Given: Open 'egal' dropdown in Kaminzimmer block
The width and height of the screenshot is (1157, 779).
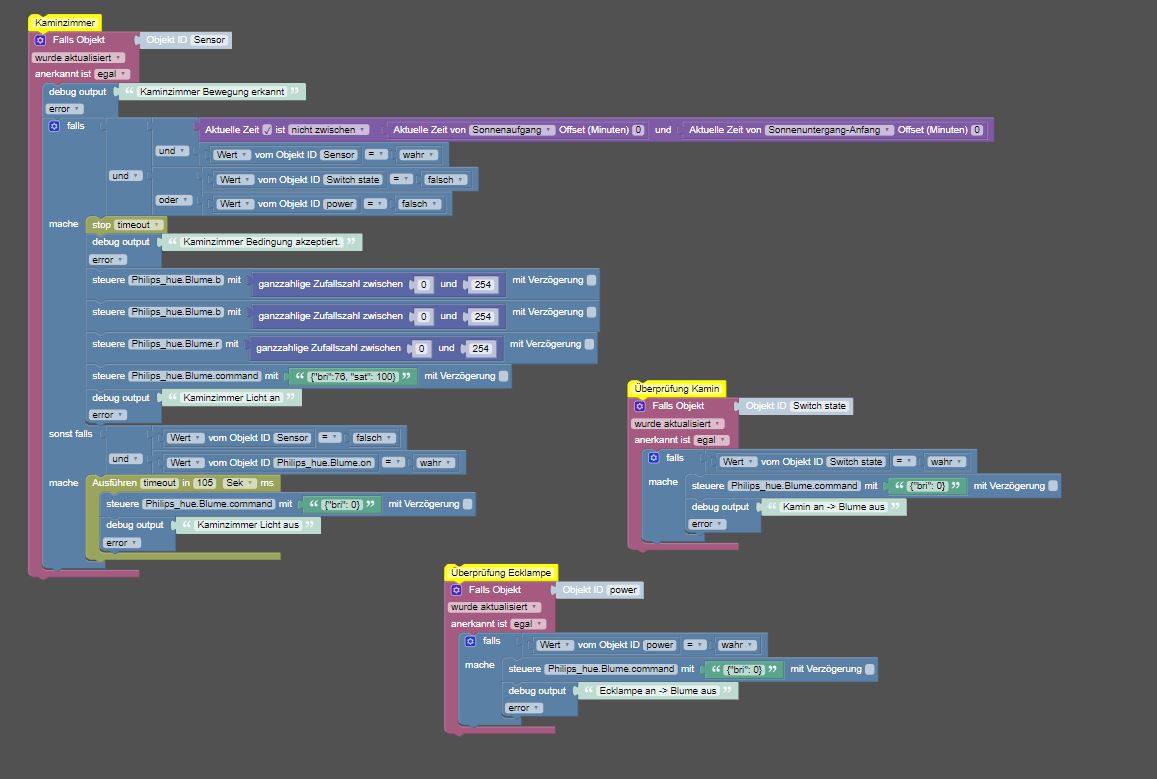Looking at the screenshot, I should [112, 74].
